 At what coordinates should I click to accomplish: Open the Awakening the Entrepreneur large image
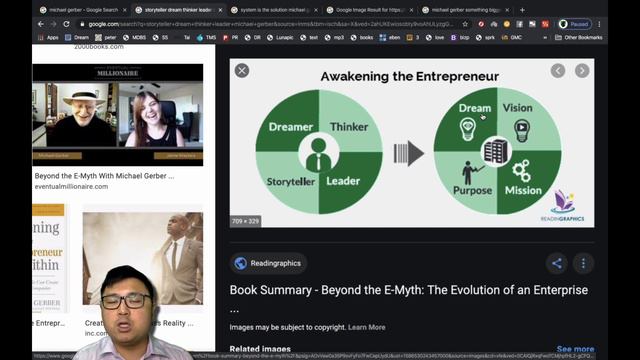click(x=412, y=143)
